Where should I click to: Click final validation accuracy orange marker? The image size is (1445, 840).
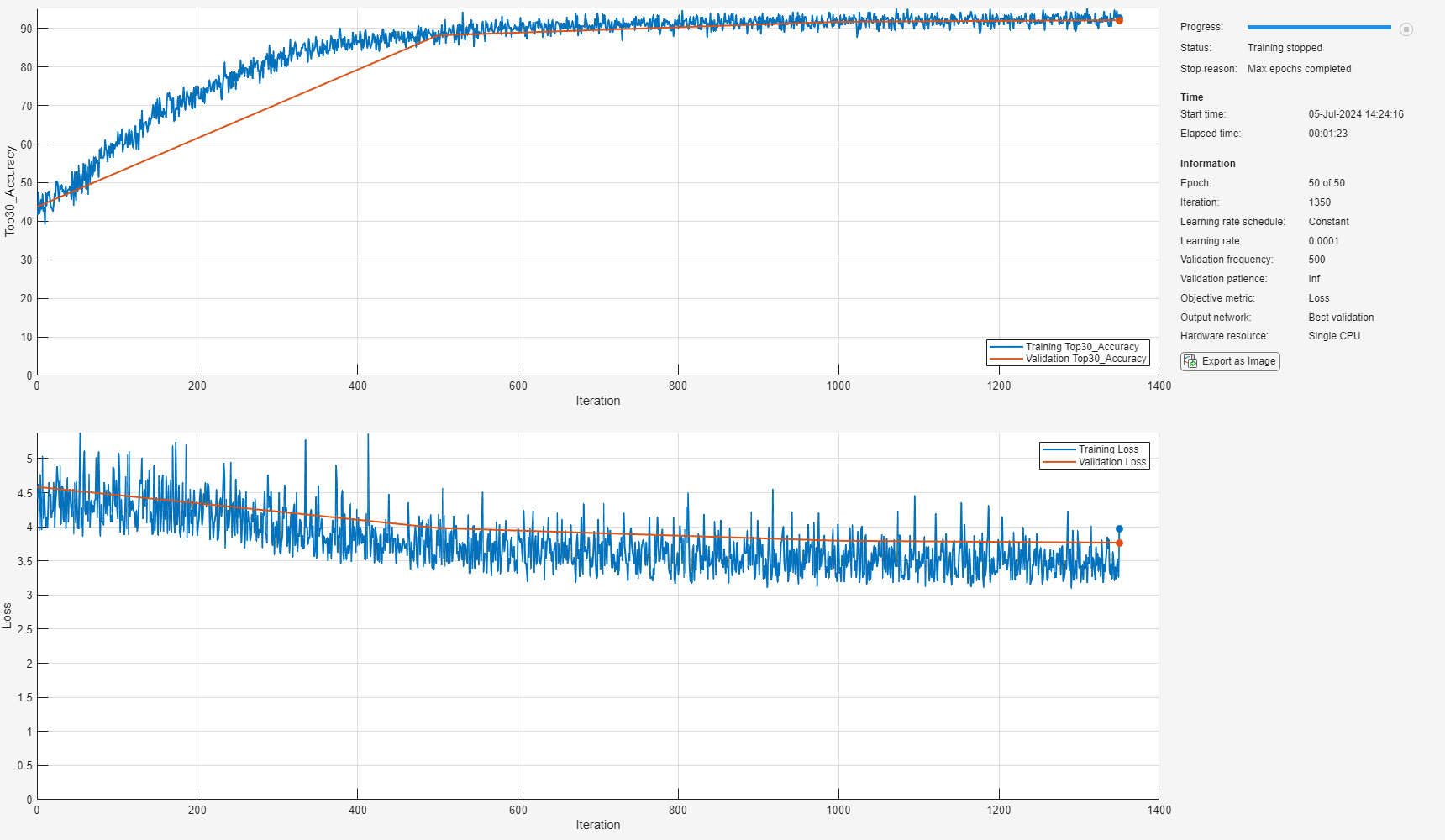pos(1119,20)
